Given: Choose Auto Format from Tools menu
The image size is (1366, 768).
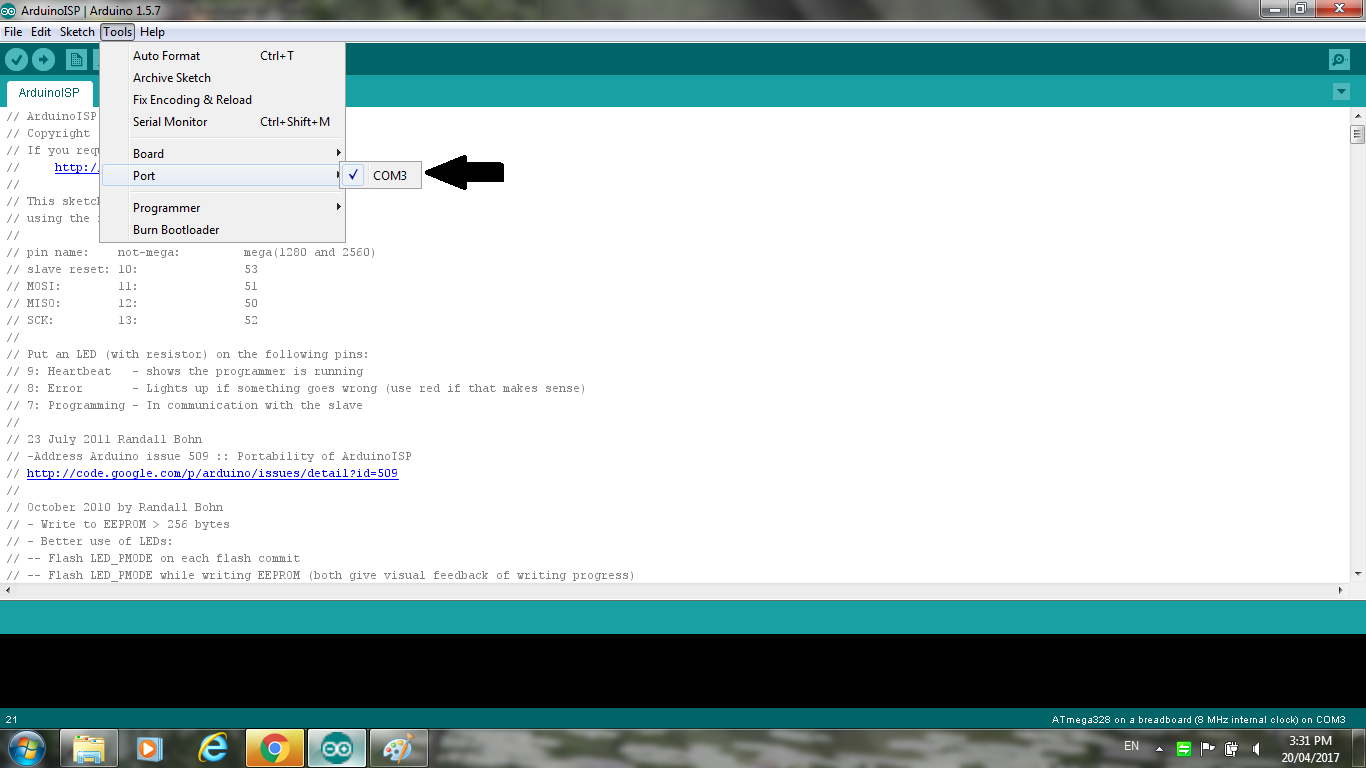Looking at the screenshot, I should point(222,56).
